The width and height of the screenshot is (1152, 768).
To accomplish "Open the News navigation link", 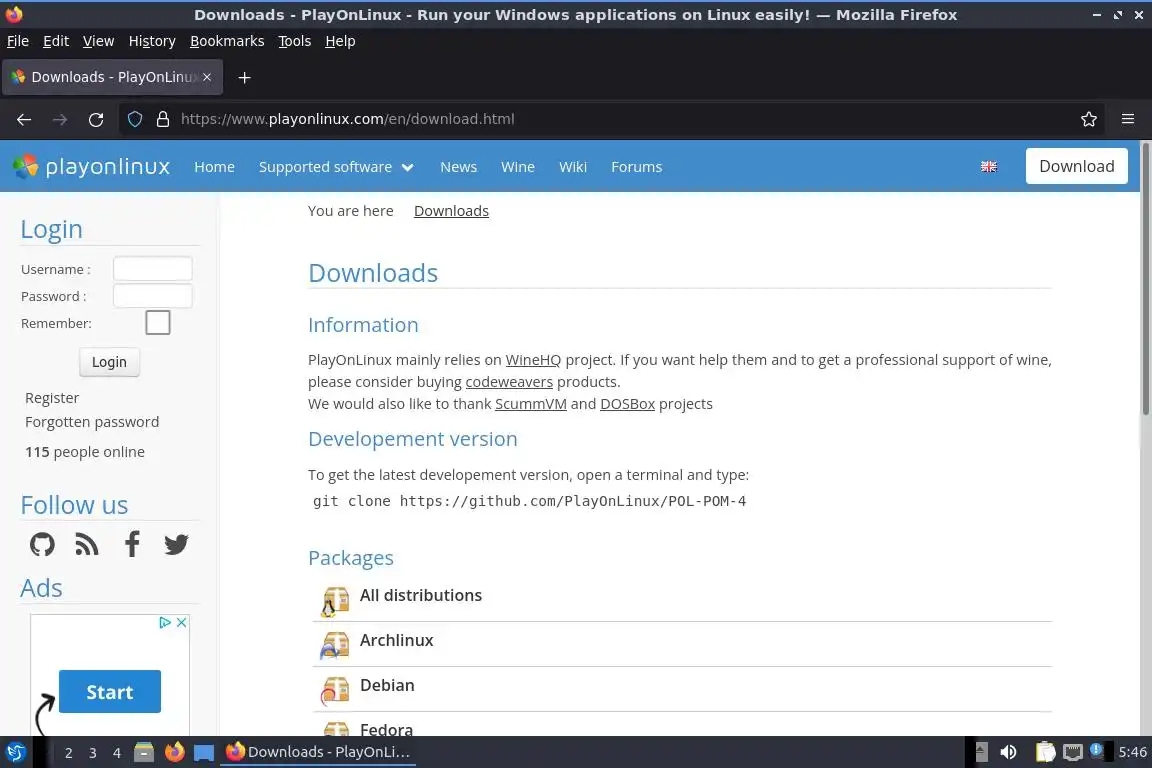I will [458, 167].
